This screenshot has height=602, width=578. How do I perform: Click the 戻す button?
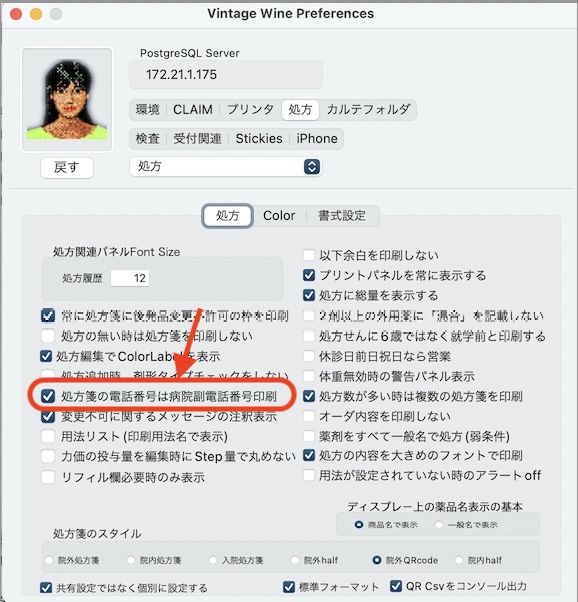tap(67, 167)
